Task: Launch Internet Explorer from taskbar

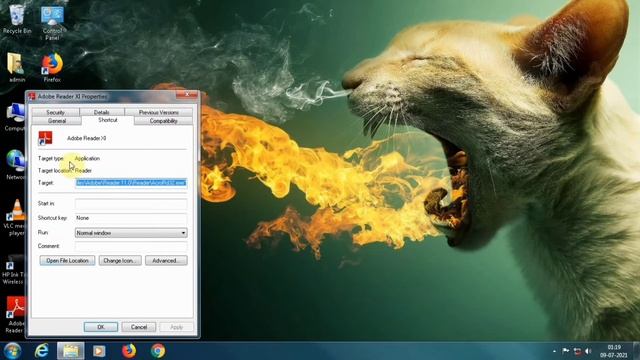Action: (42, 351)
